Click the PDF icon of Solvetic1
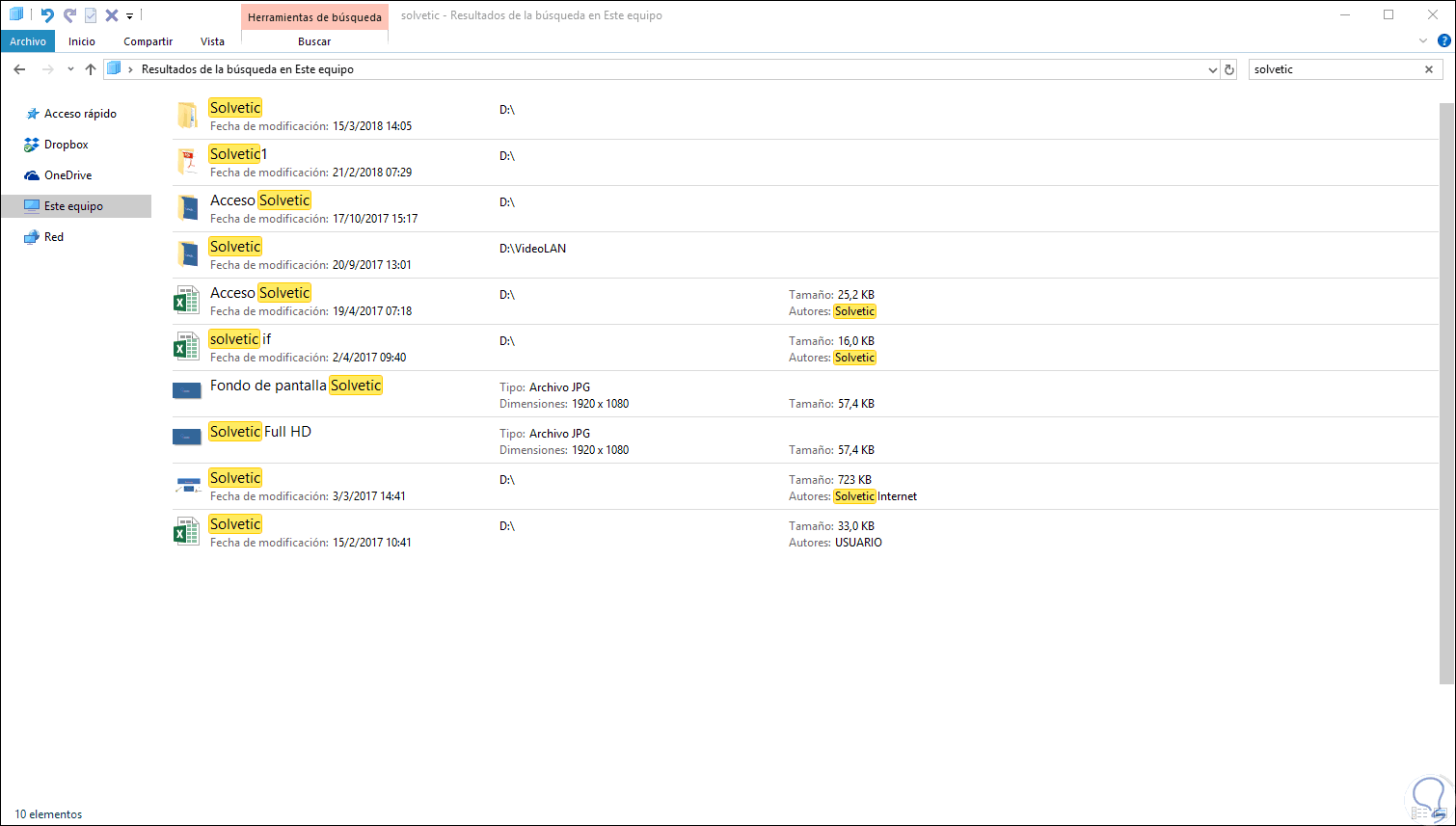The width and height of the screenshot is (1456, 826). pyautogui.click(x=187, y=162)
